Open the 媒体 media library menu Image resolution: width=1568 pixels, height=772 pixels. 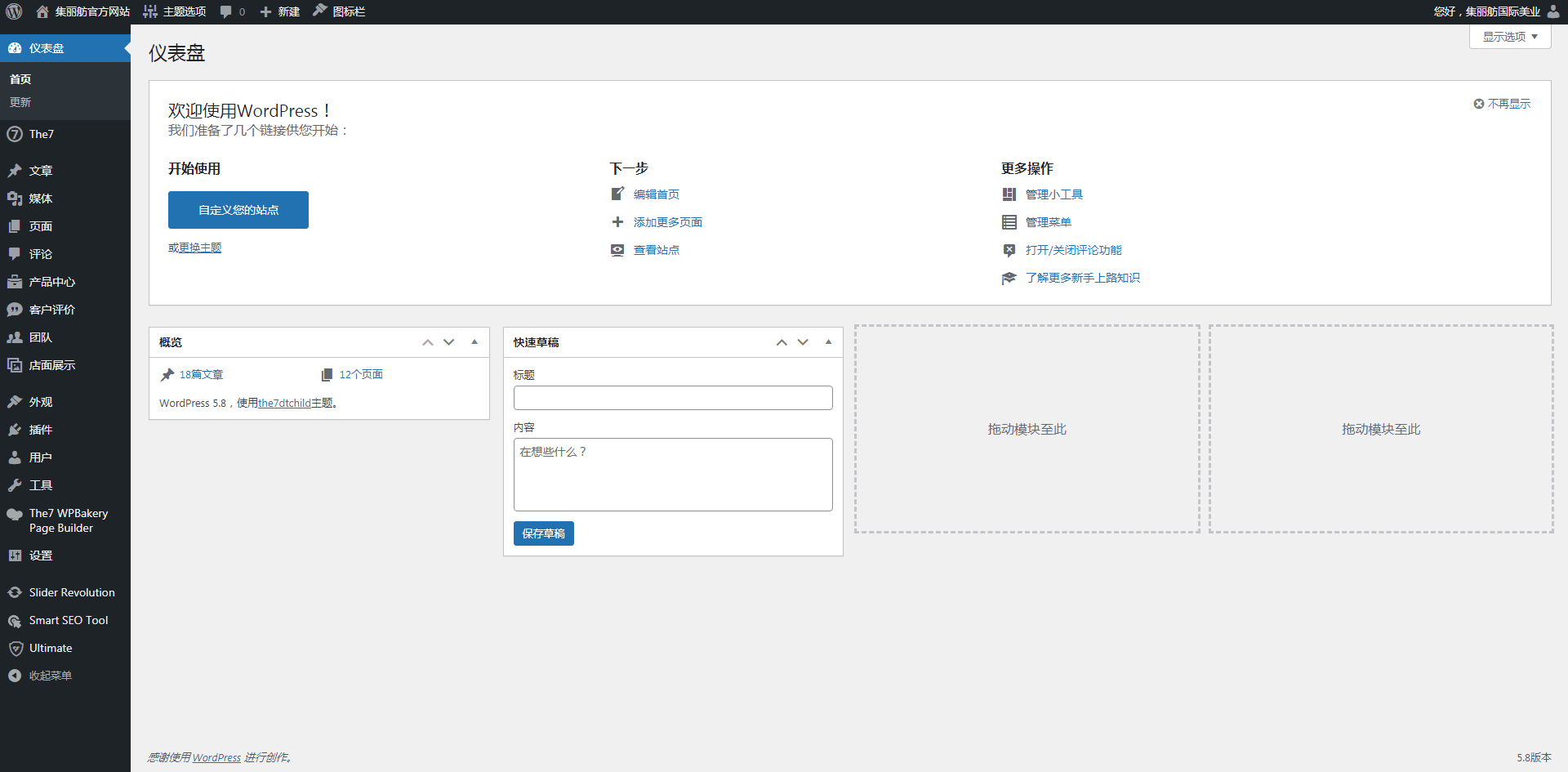click(40, 199)
